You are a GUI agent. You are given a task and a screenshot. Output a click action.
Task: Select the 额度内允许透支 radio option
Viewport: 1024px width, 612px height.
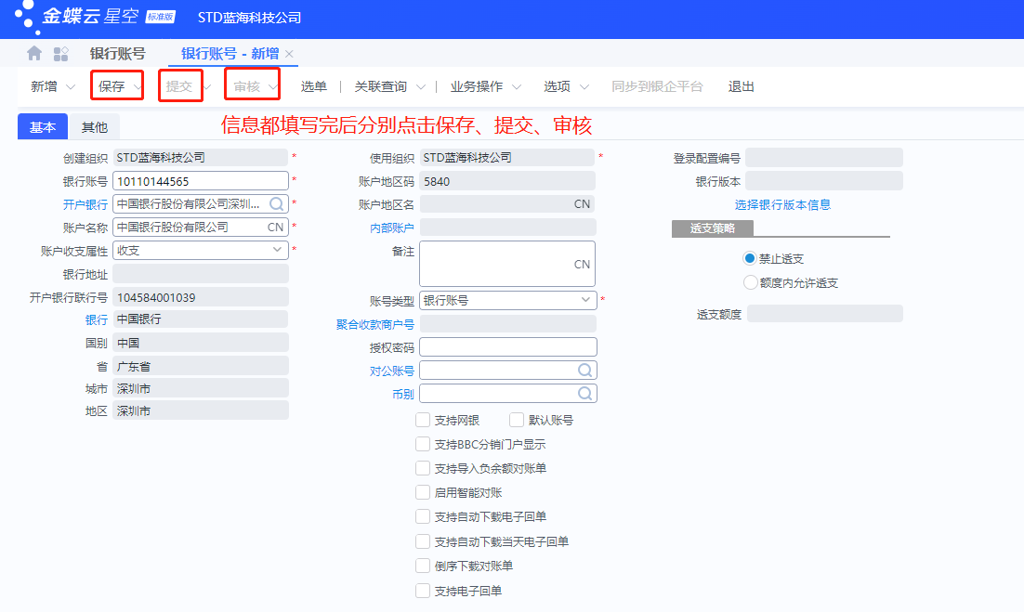coord(750,282)
